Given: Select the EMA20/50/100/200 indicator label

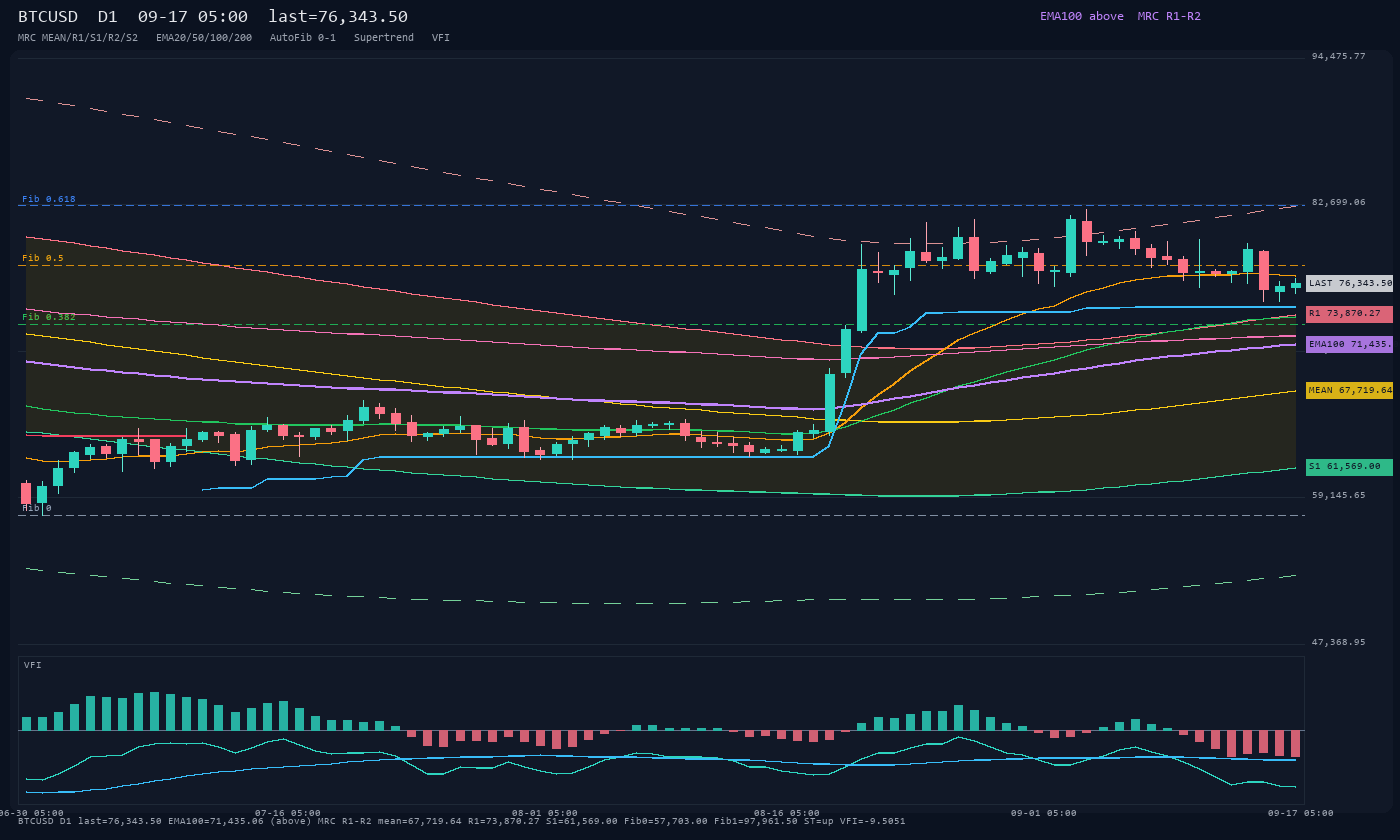Looking at the screenshot, I should [204, 38].
